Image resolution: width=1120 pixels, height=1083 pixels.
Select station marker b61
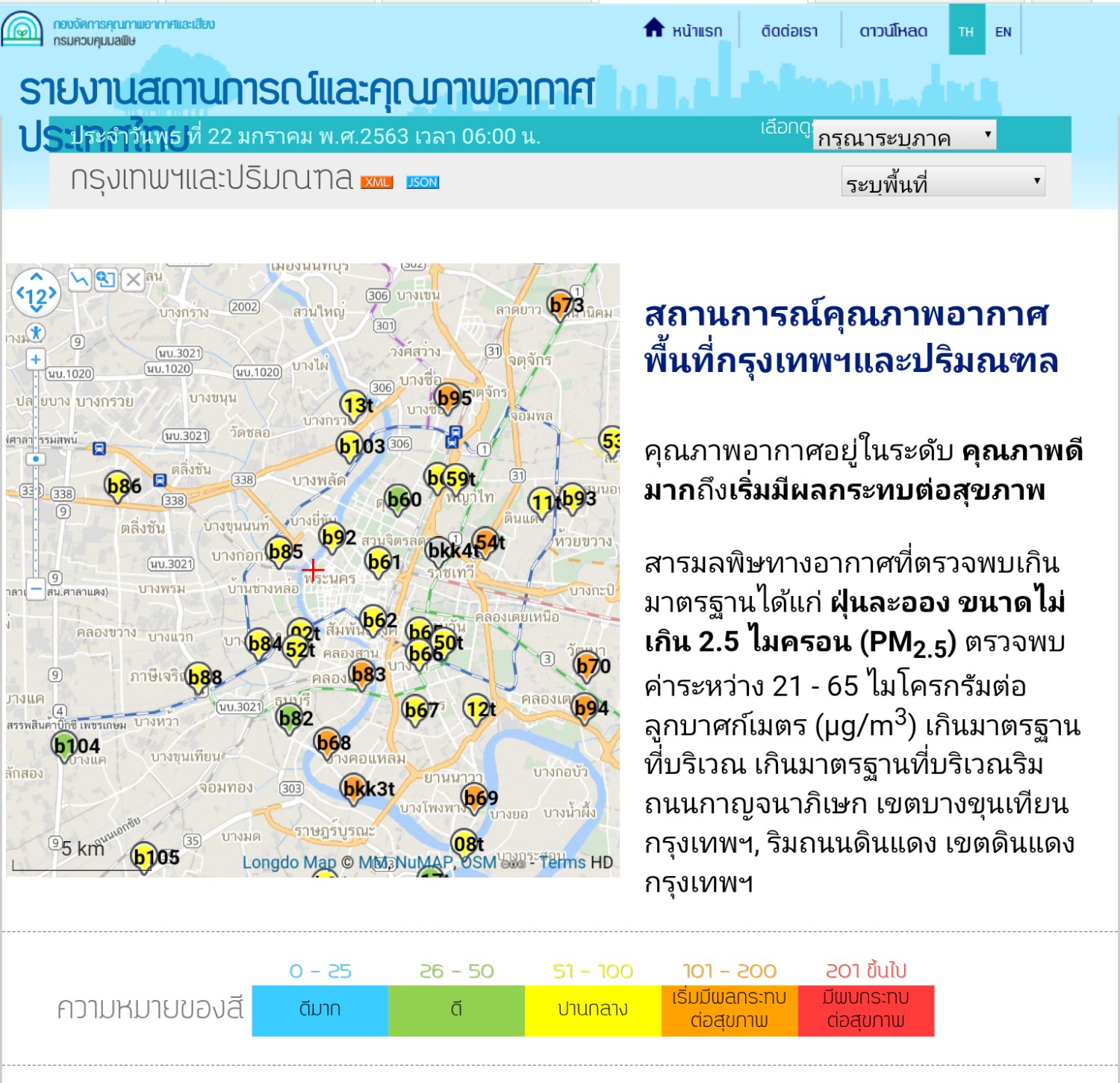[380, 562]
